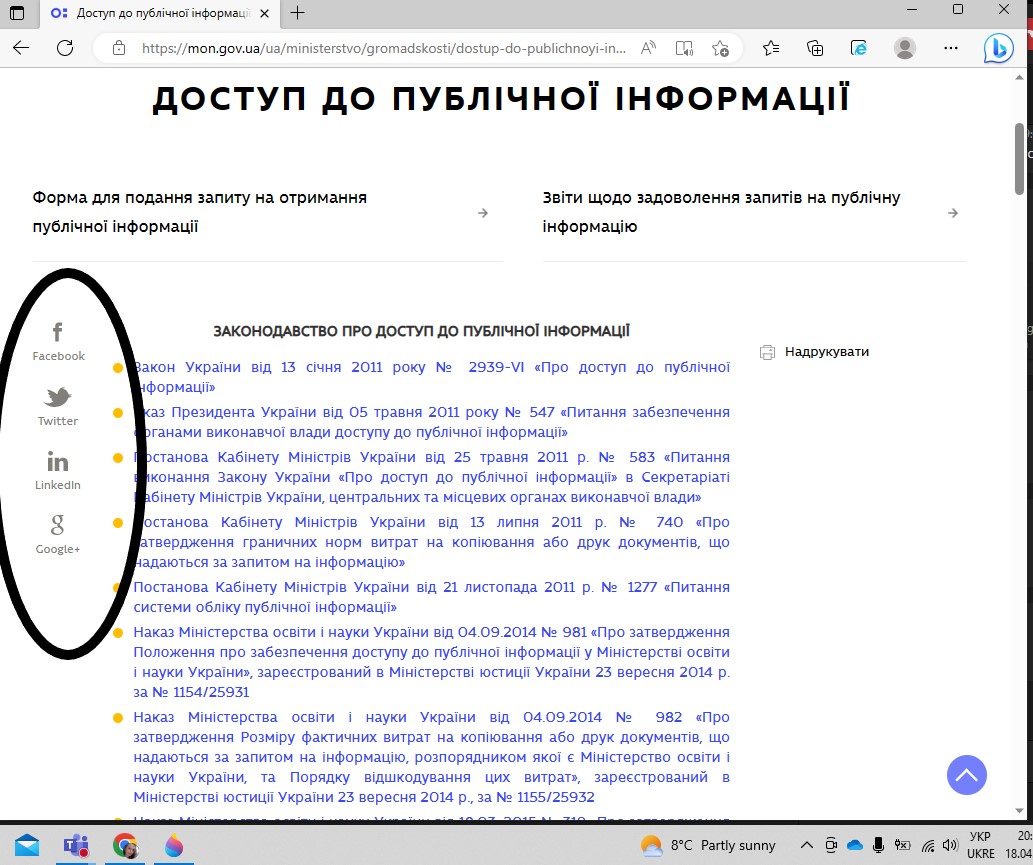Click the scroll-to-top round button
1033x865 pixels.
click(x=966, y=775)
